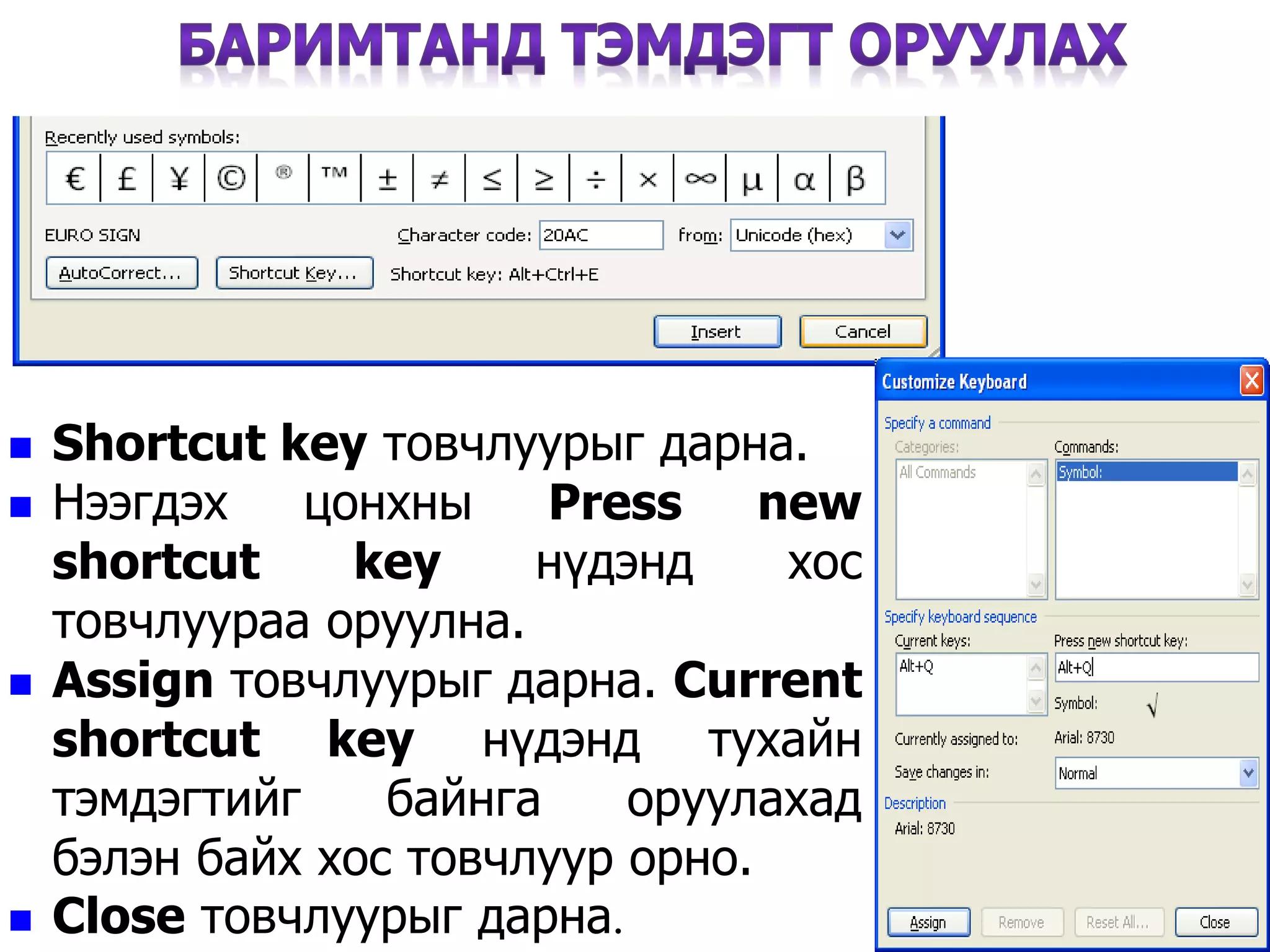The image size is (1270, 952).
Task: Select the TM trademark symbol
Action: [x=335, y=178]
